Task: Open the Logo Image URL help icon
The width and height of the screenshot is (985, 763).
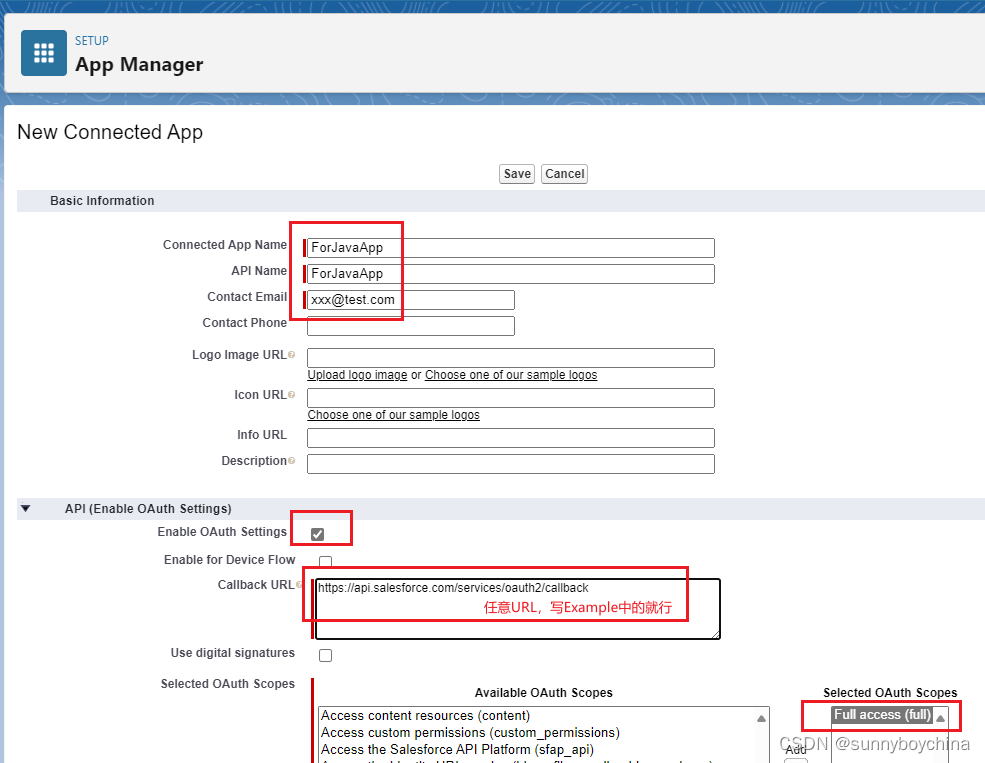Action: click(291, 355)
